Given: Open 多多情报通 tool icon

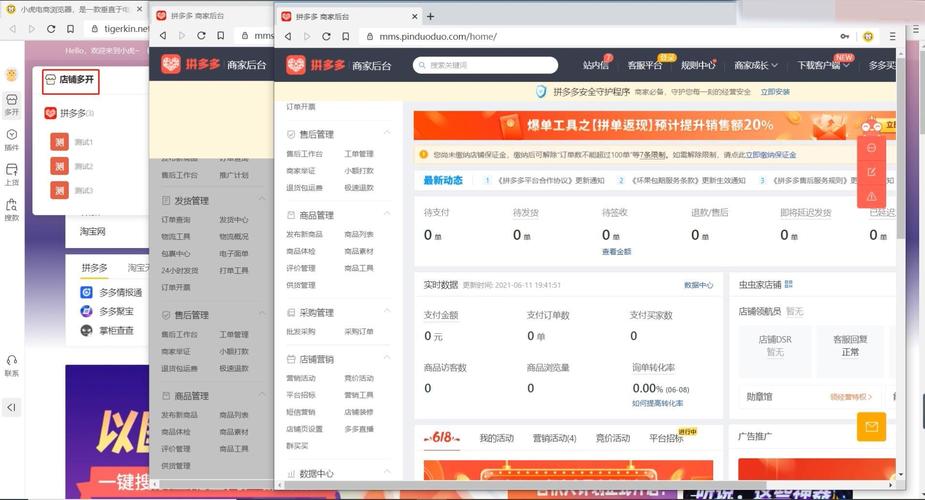Looking at the screenshot, I should click(86, 292).
